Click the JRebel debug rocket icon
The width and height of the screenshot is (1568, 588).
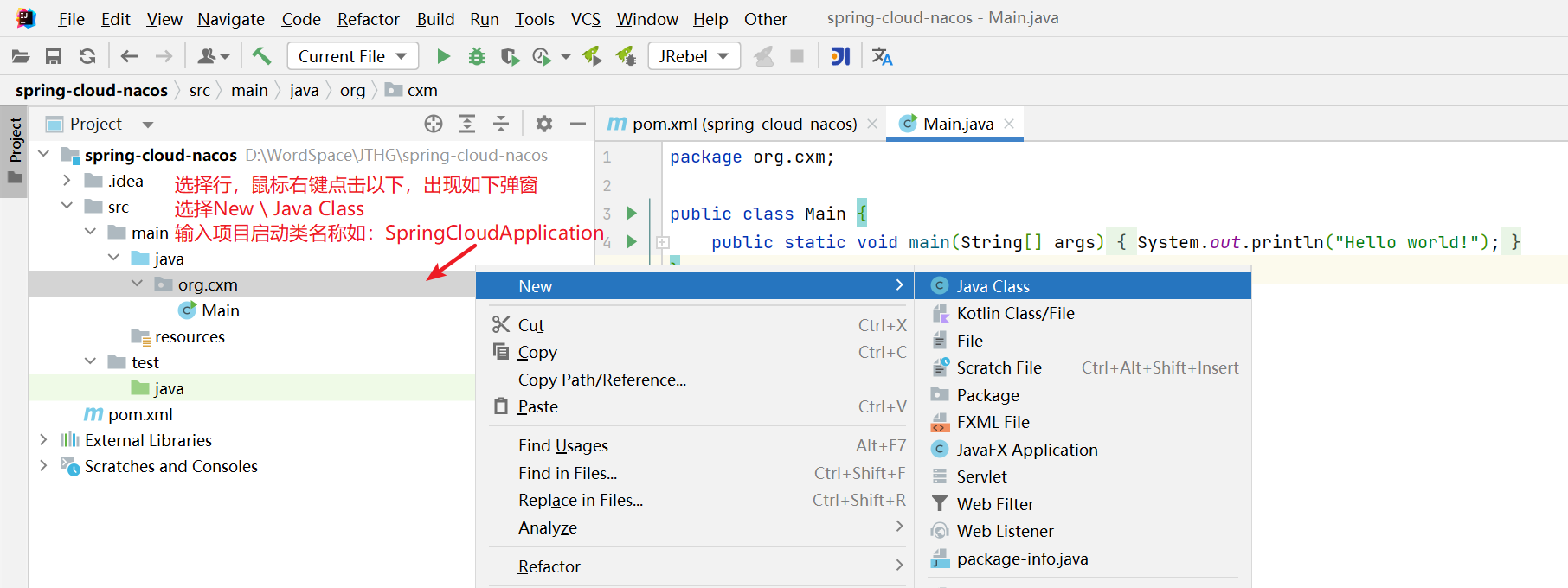626,56
